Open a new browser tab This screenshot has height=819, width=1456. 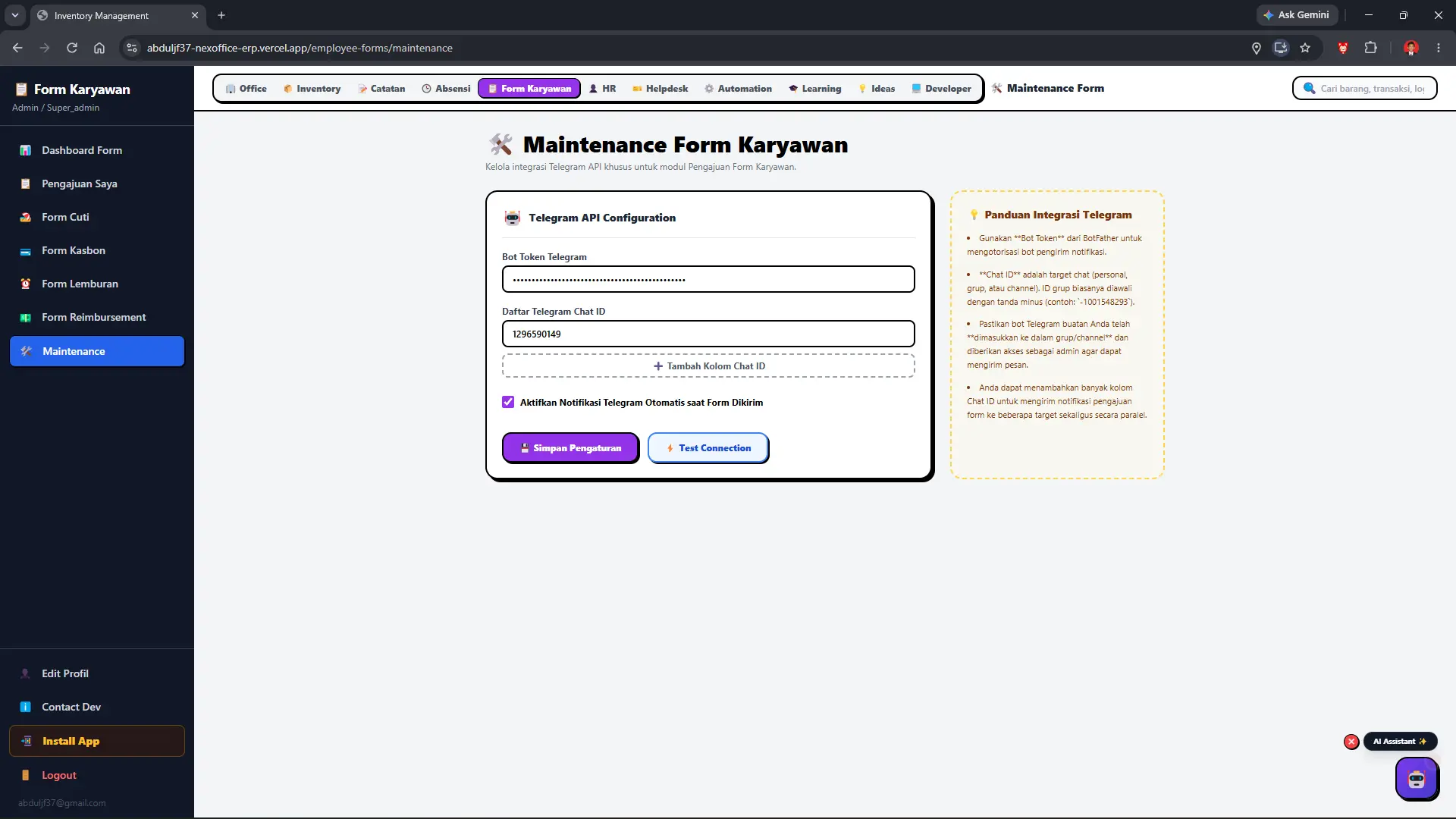(x=221, y=15)
